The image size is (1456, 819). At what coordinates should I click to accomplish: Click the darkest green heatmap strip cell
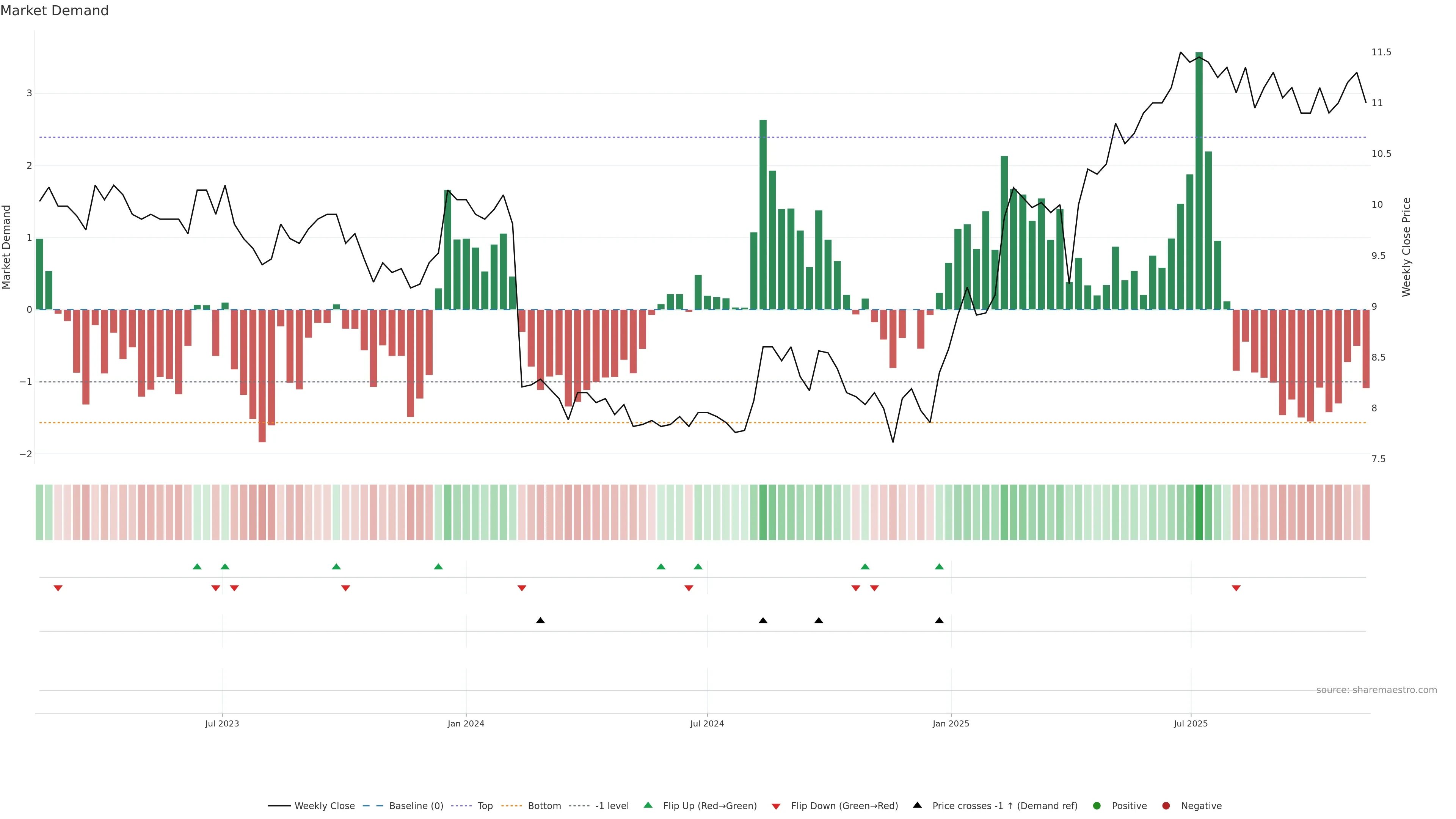[x=1199, y=512]
